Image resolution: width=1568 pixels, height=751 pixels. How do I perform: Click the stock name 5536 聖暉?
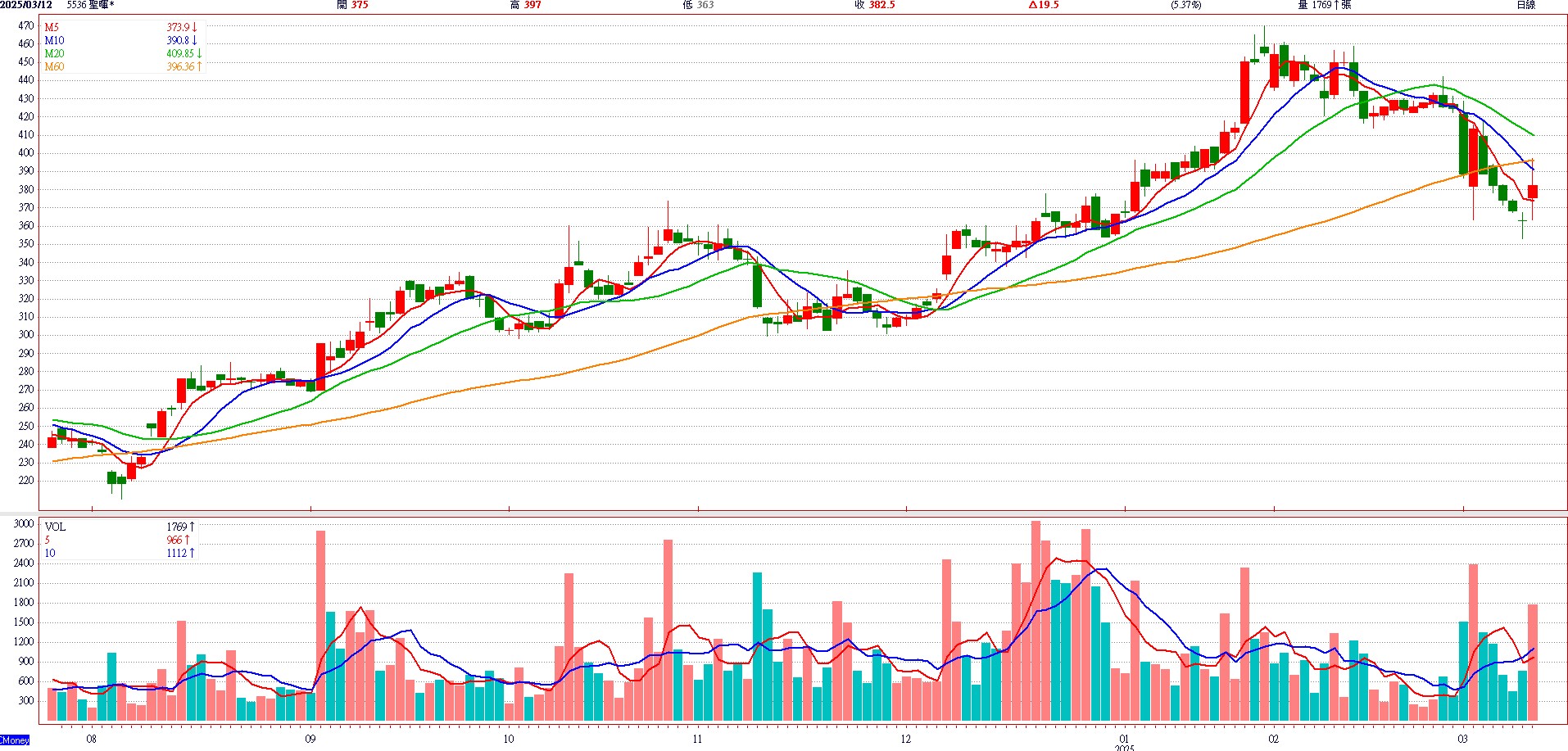[90, 5]
